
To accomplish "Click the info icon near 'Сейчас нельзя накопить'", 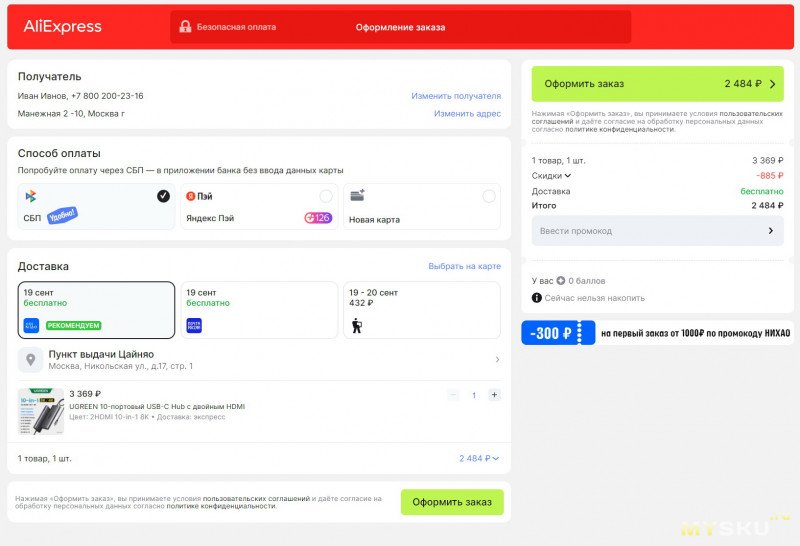I will 537,297.
